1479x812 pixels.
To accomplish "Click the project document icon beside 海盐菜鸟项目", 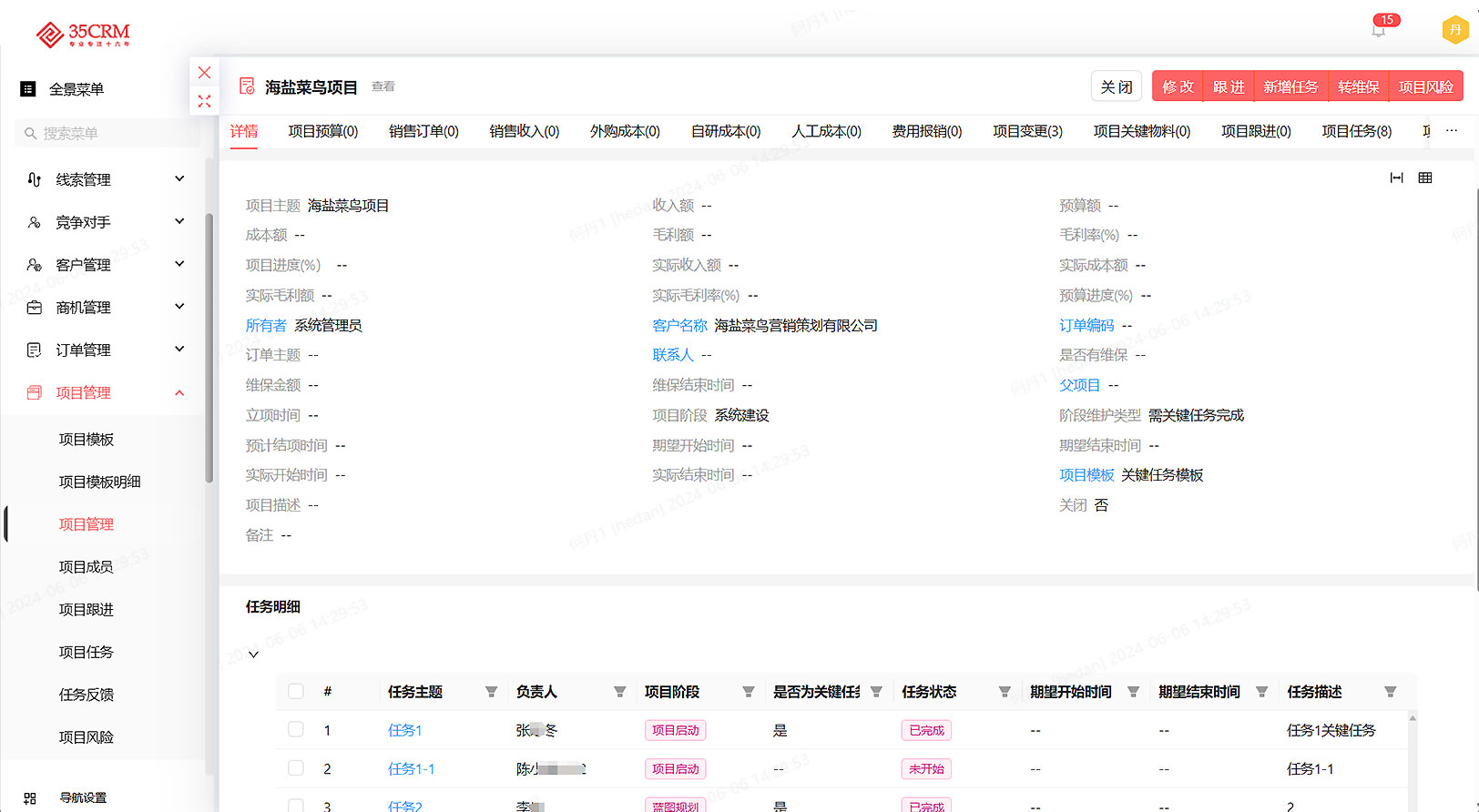I will pos(247,86).
